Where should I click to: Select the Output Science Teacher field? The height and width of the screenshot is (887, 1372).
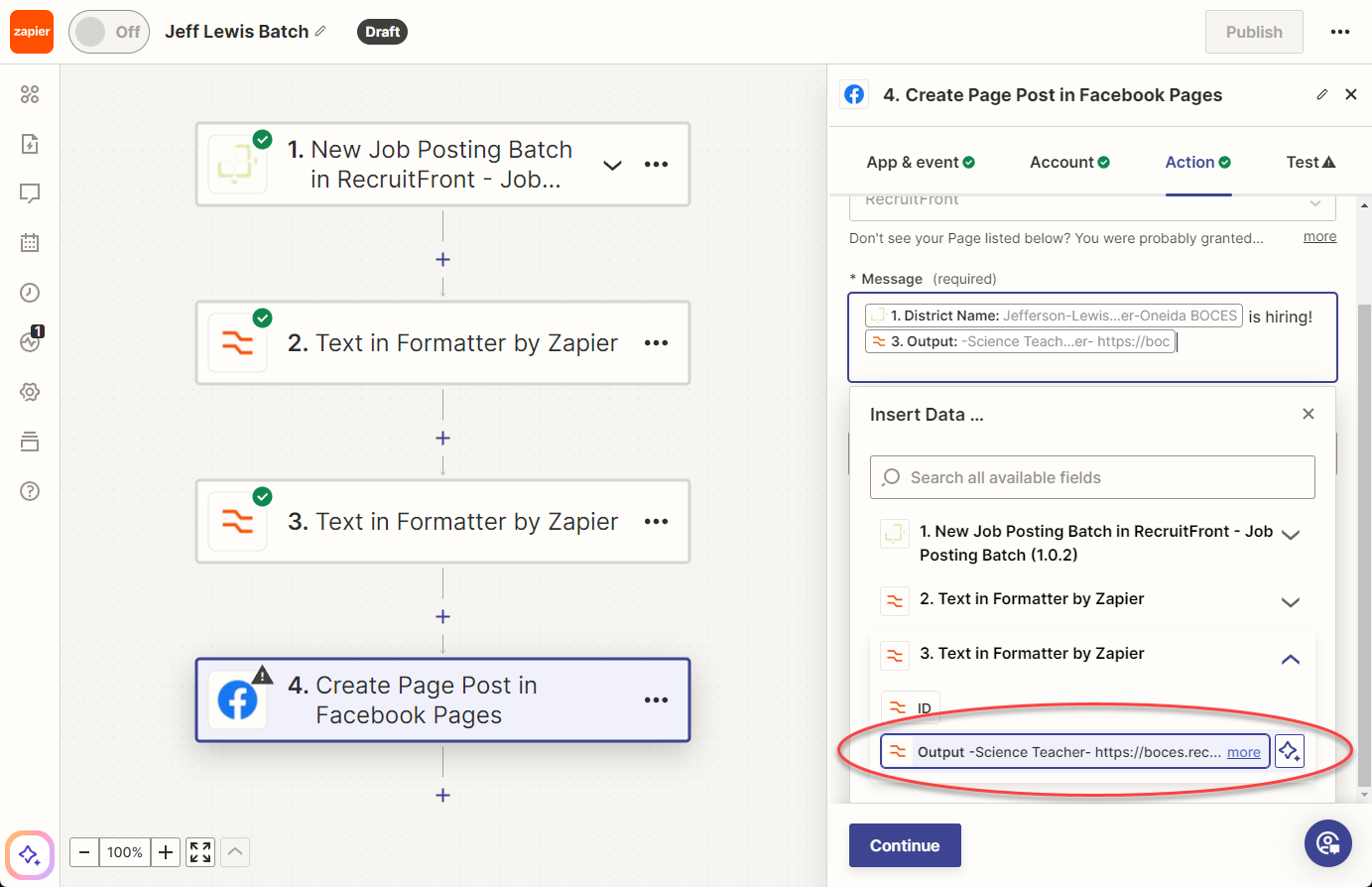[x=1075, y=752]
